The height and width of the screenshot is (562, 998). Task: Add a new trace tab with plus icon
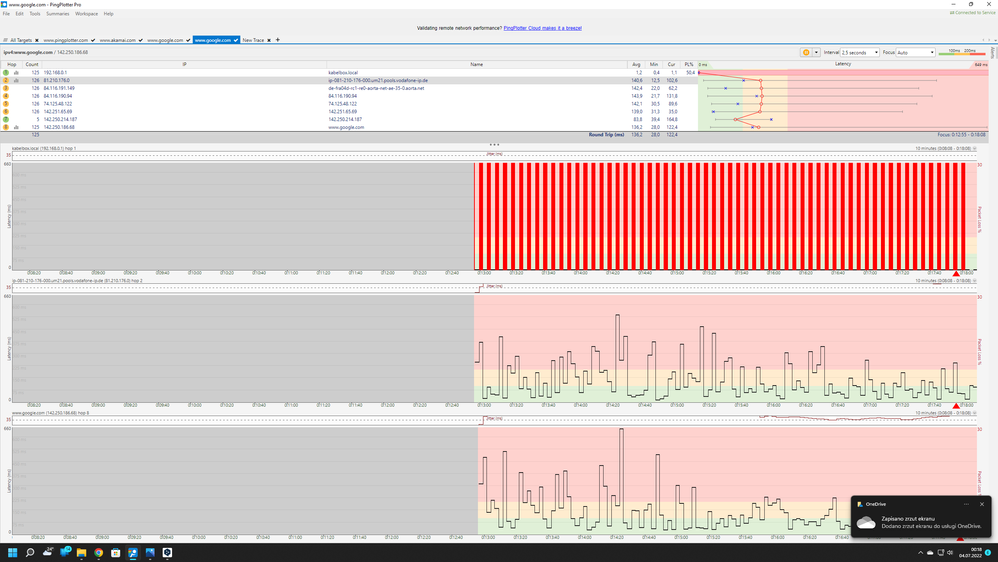[x=278, y=40]
